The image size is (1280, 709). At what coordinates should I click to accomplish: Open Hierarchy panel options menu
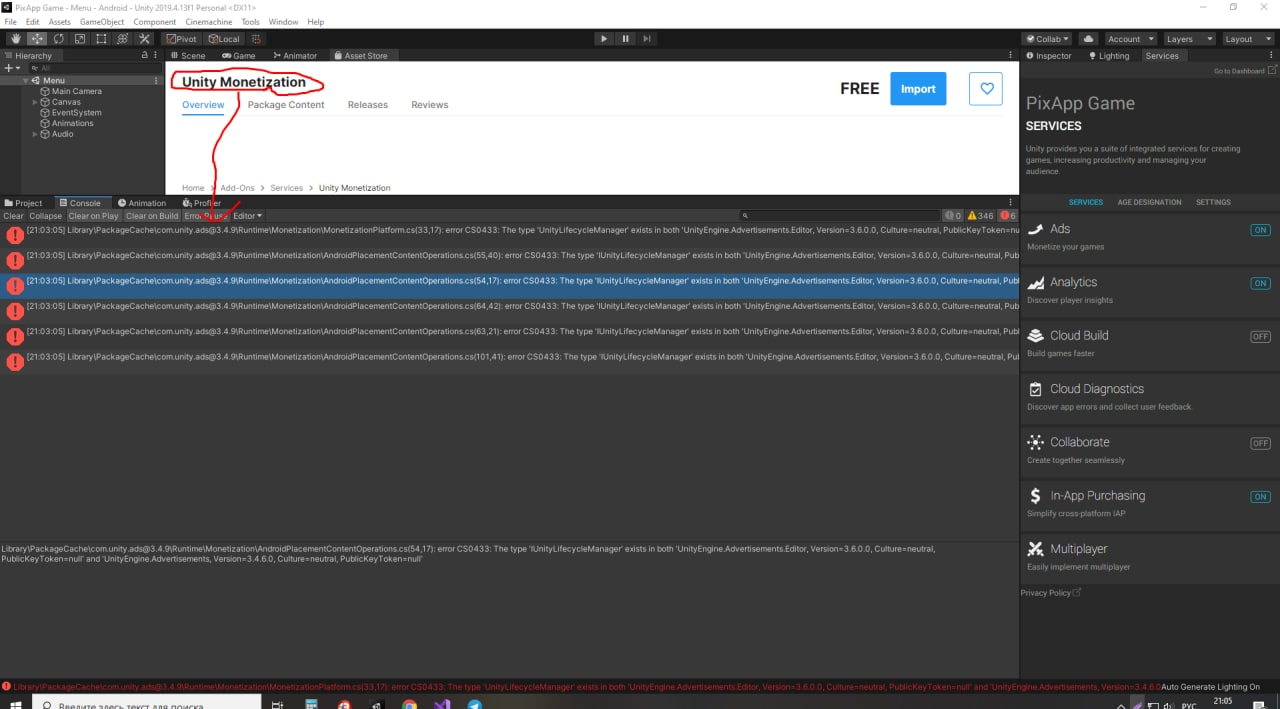point(157,56)
